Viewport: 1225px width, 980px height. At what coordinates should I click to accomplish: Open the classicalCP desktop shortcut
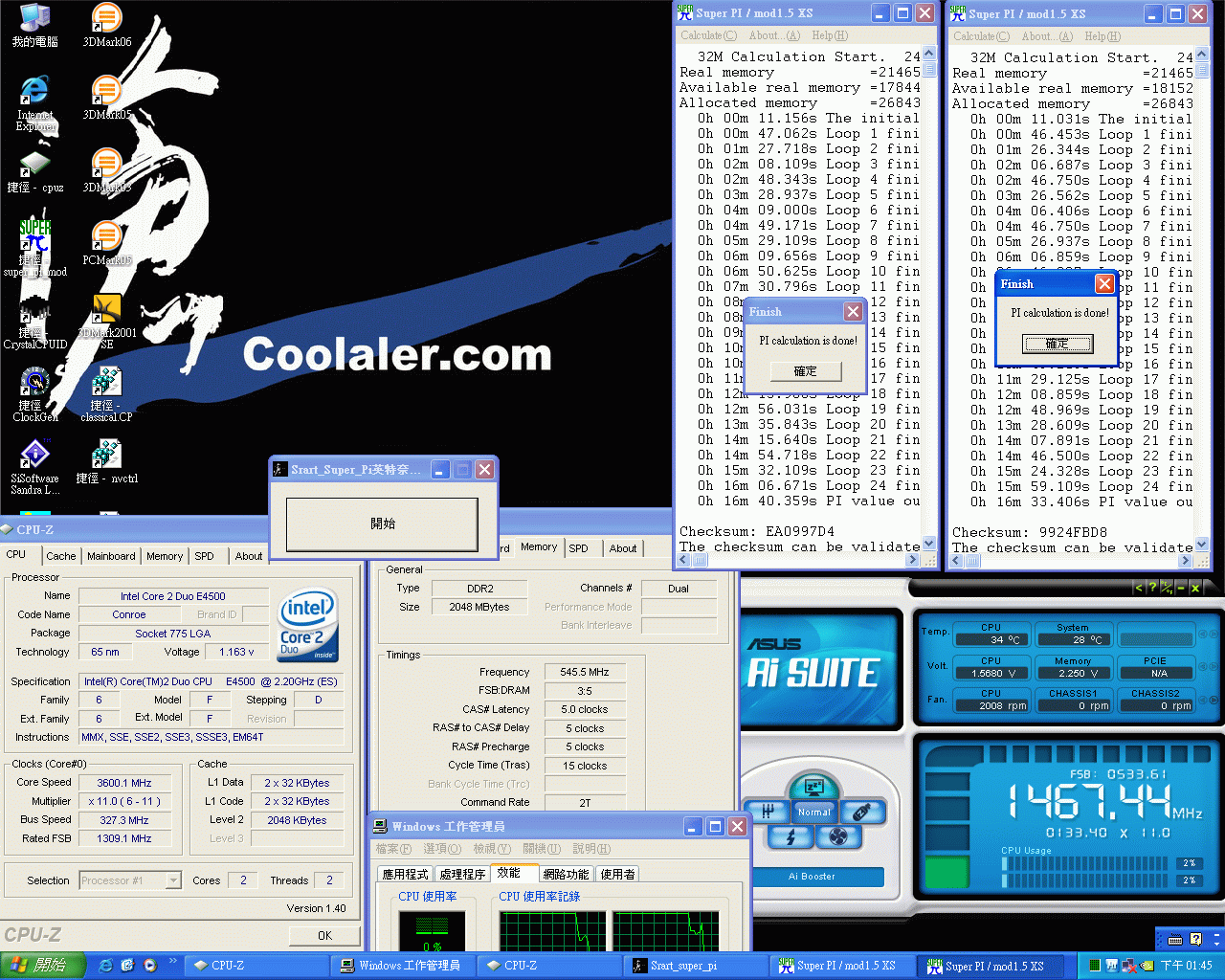coord(106,394)
